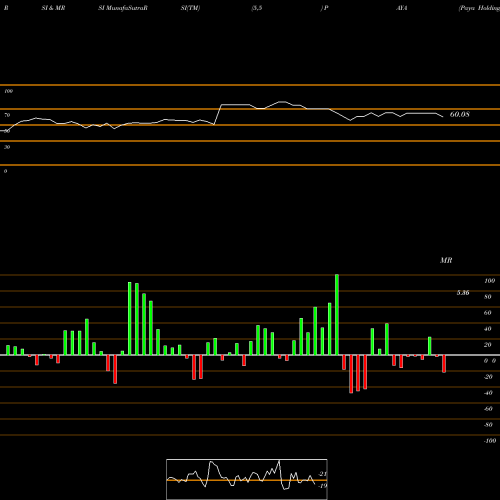This screenshot has height=500, width=500.
Task: Click the -100 label on MR right axis
Action: 490,441
